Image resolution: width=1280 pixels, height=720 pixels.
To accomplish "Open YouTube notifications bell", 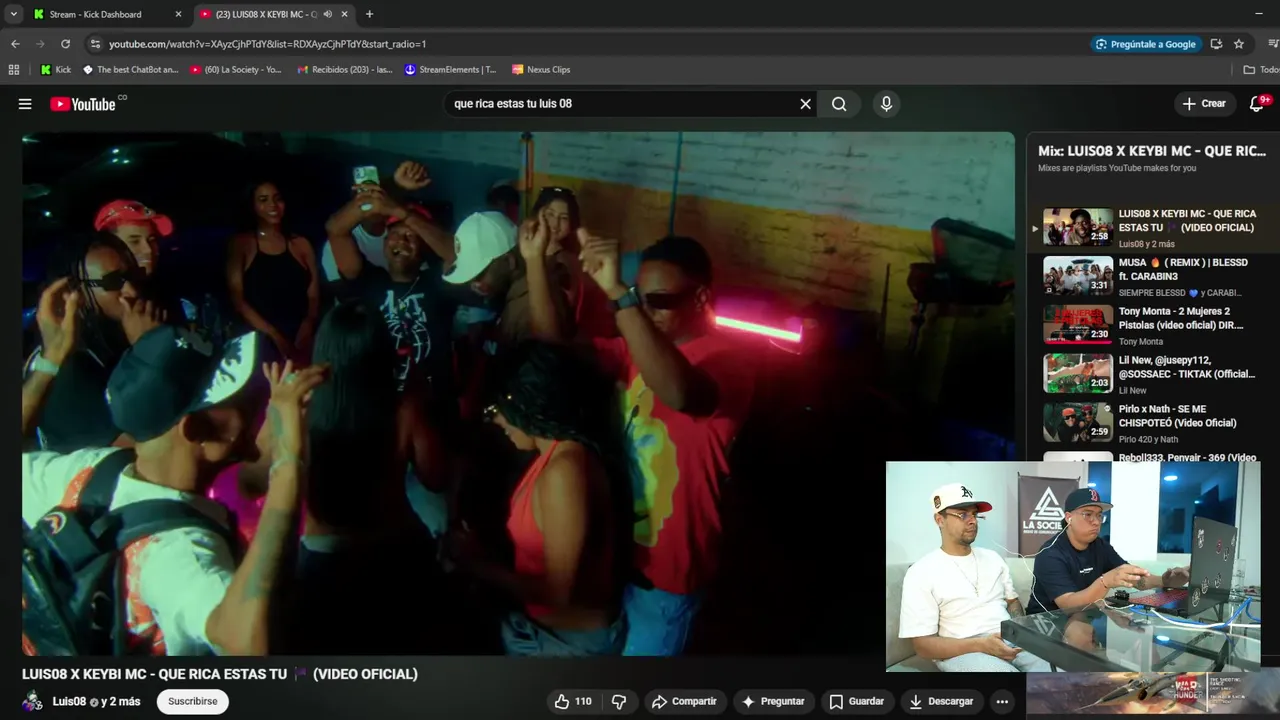I will pos(1257,104).
